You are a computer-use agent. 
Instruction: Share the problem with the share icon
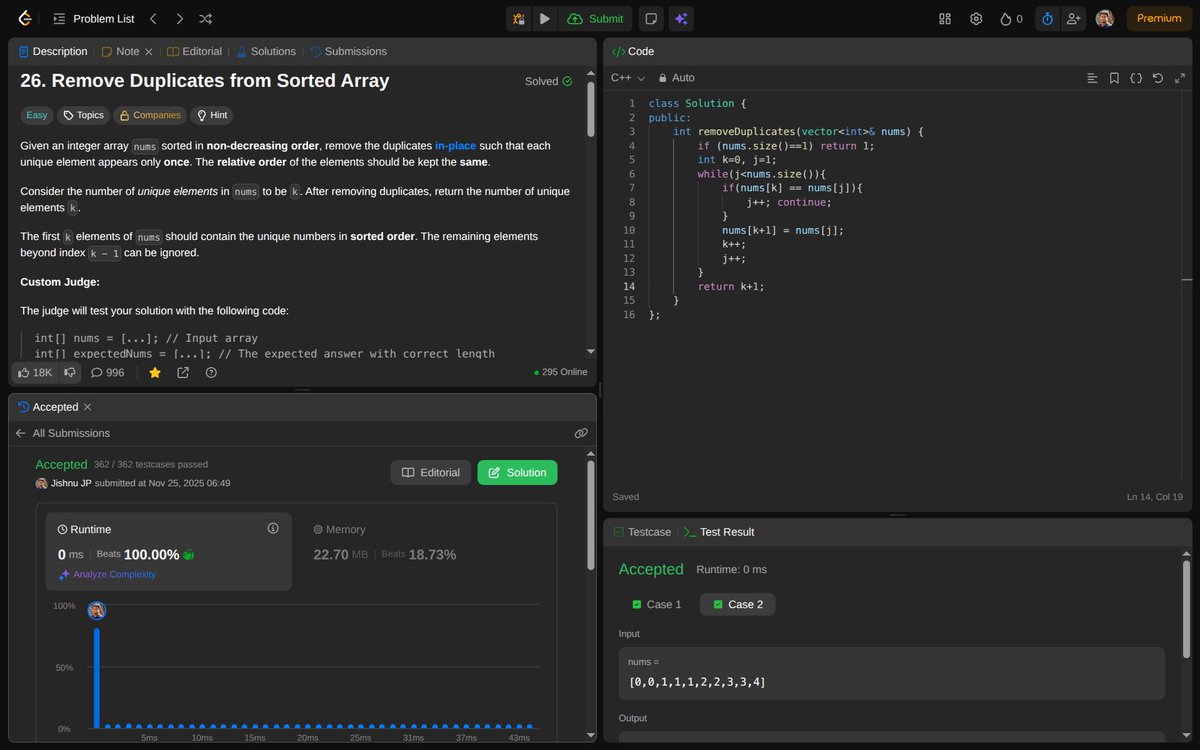183,372
